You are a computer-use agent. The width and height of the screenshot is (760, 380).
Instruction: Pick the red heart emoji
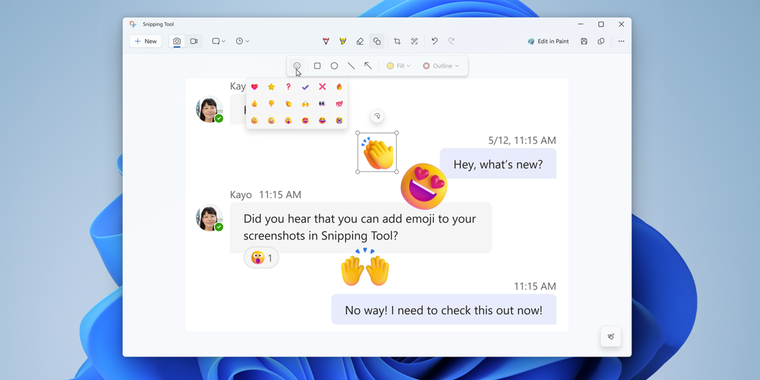click(254, 87)
